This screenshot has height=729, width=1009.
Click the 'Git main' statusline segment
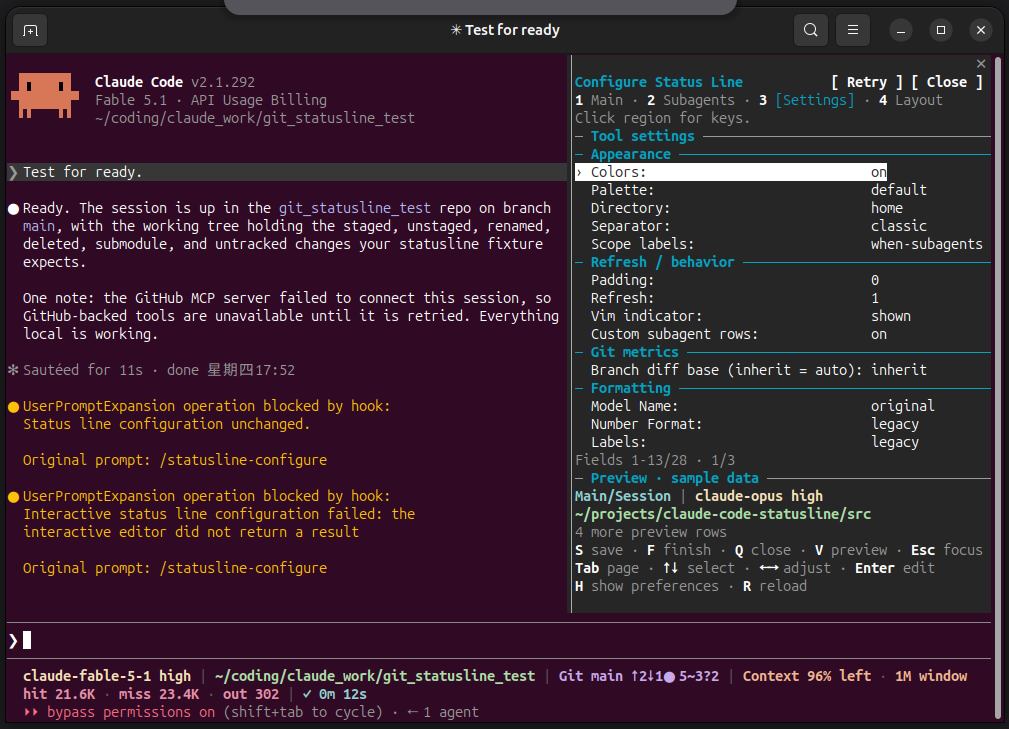pyautogui.click(x=591, y=676)
